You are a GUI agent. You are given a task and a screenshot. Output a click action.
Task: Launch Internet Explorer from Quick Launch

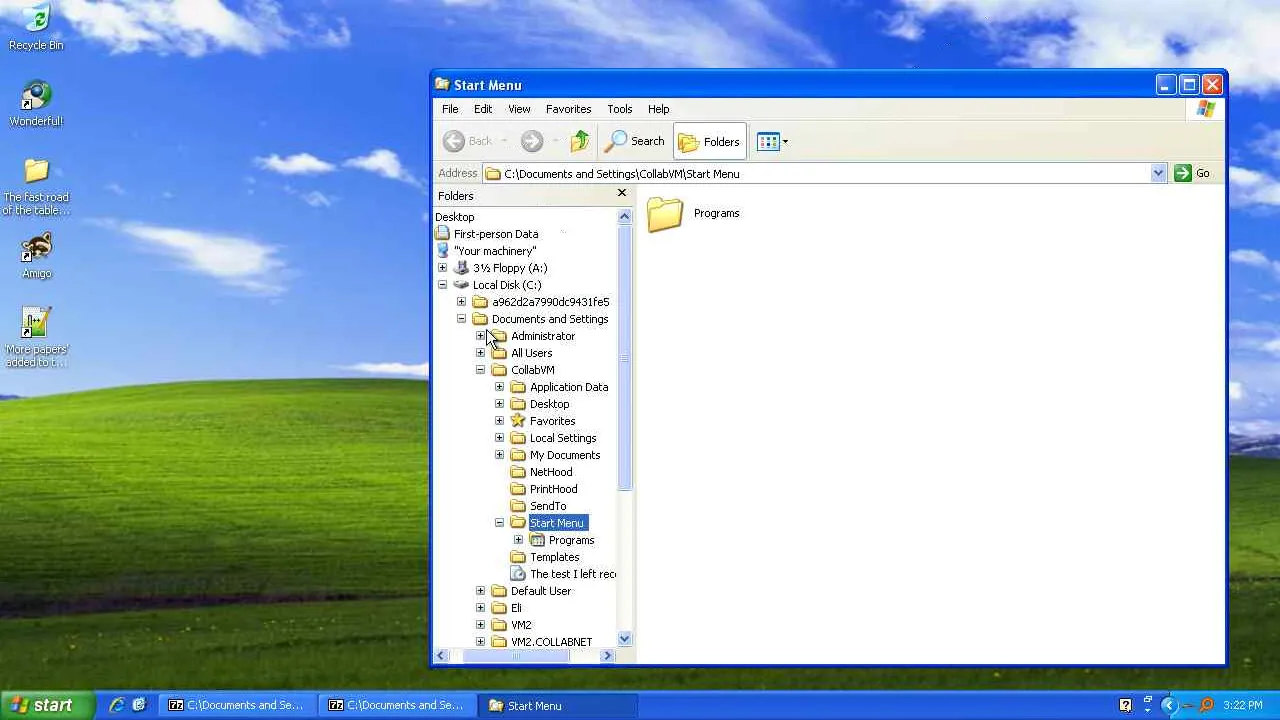[117, 705]
